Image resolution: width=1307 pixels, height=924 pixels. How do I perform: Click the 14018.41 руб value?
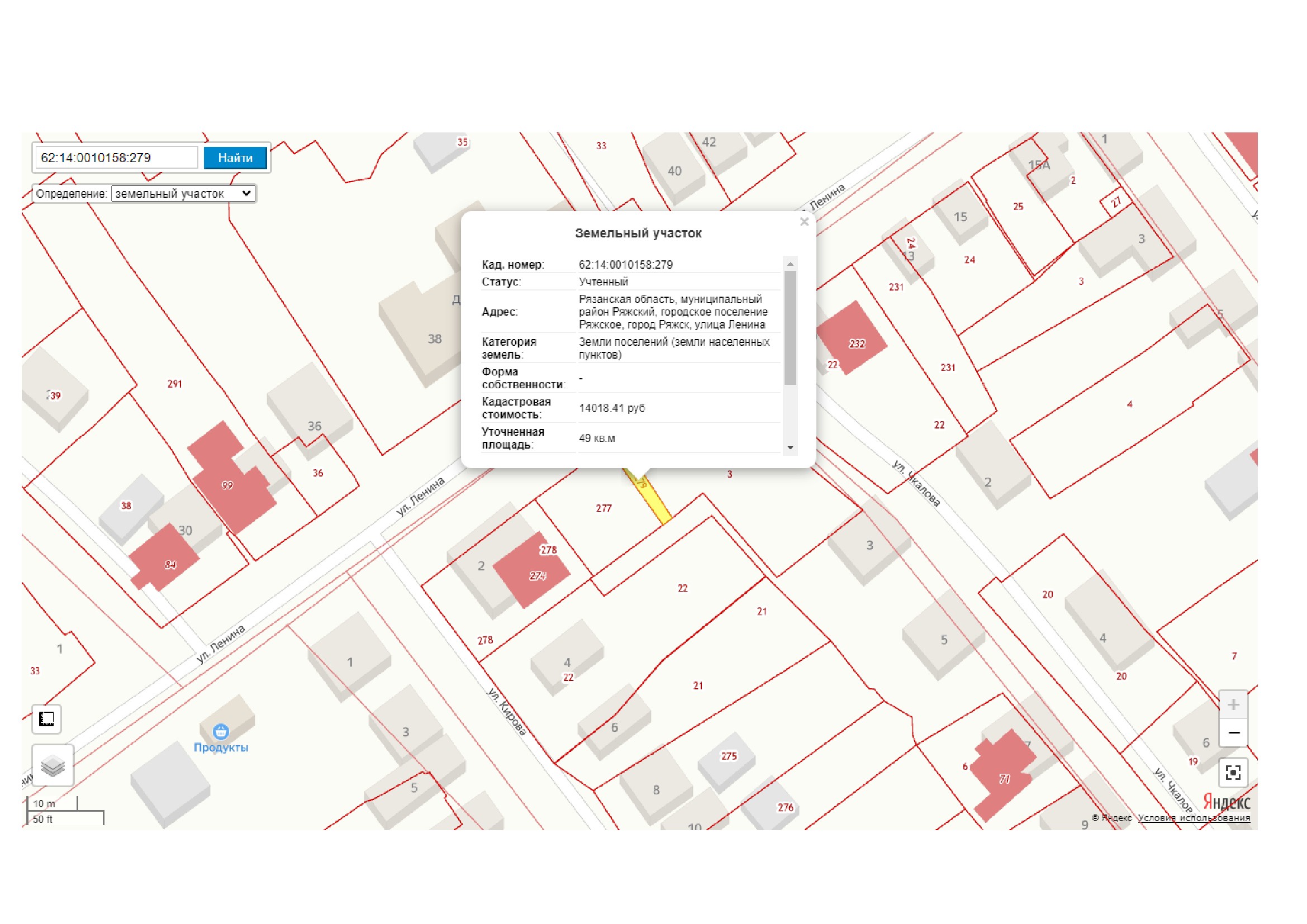611,408
